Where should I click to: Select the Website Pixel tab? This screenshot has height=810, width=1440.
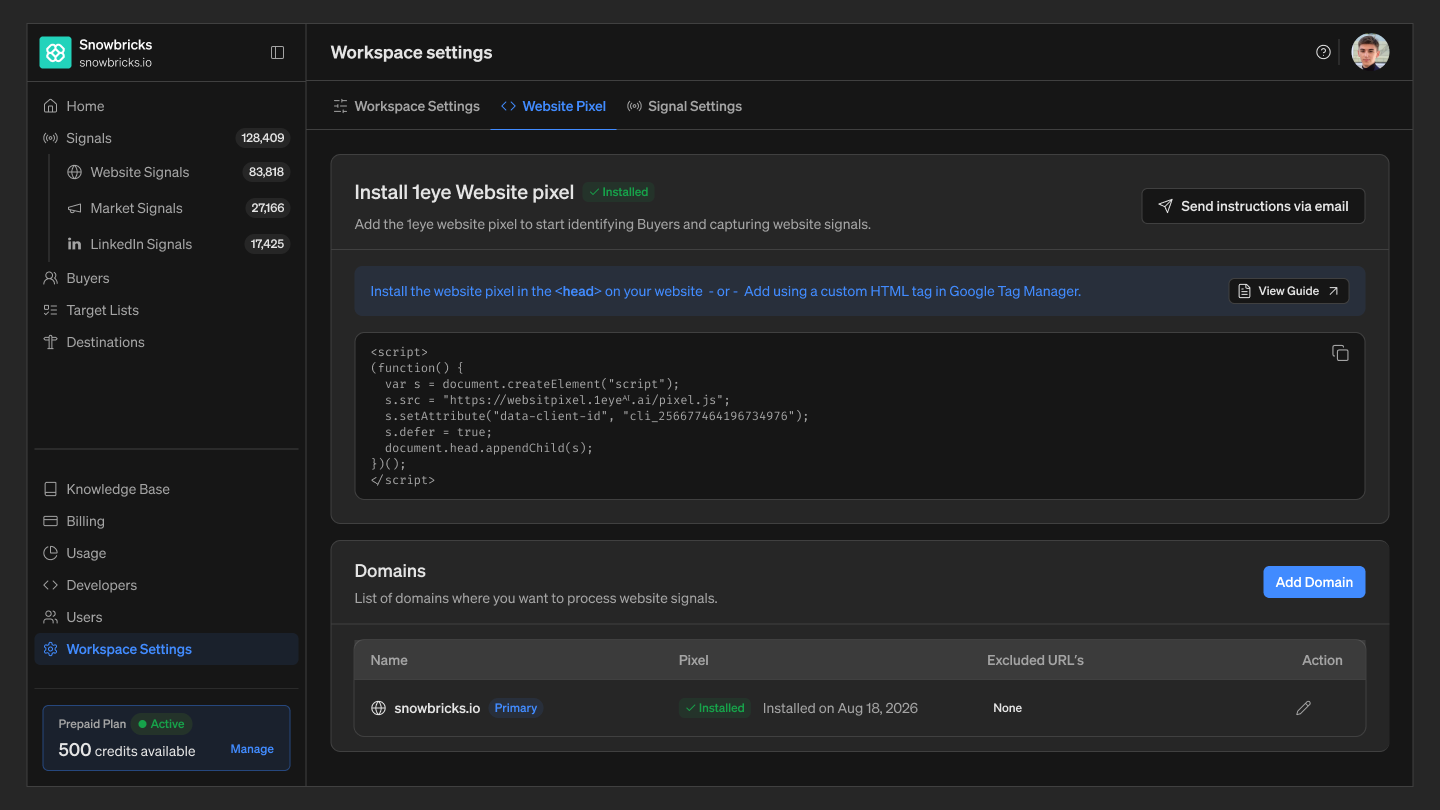point(553,106)
